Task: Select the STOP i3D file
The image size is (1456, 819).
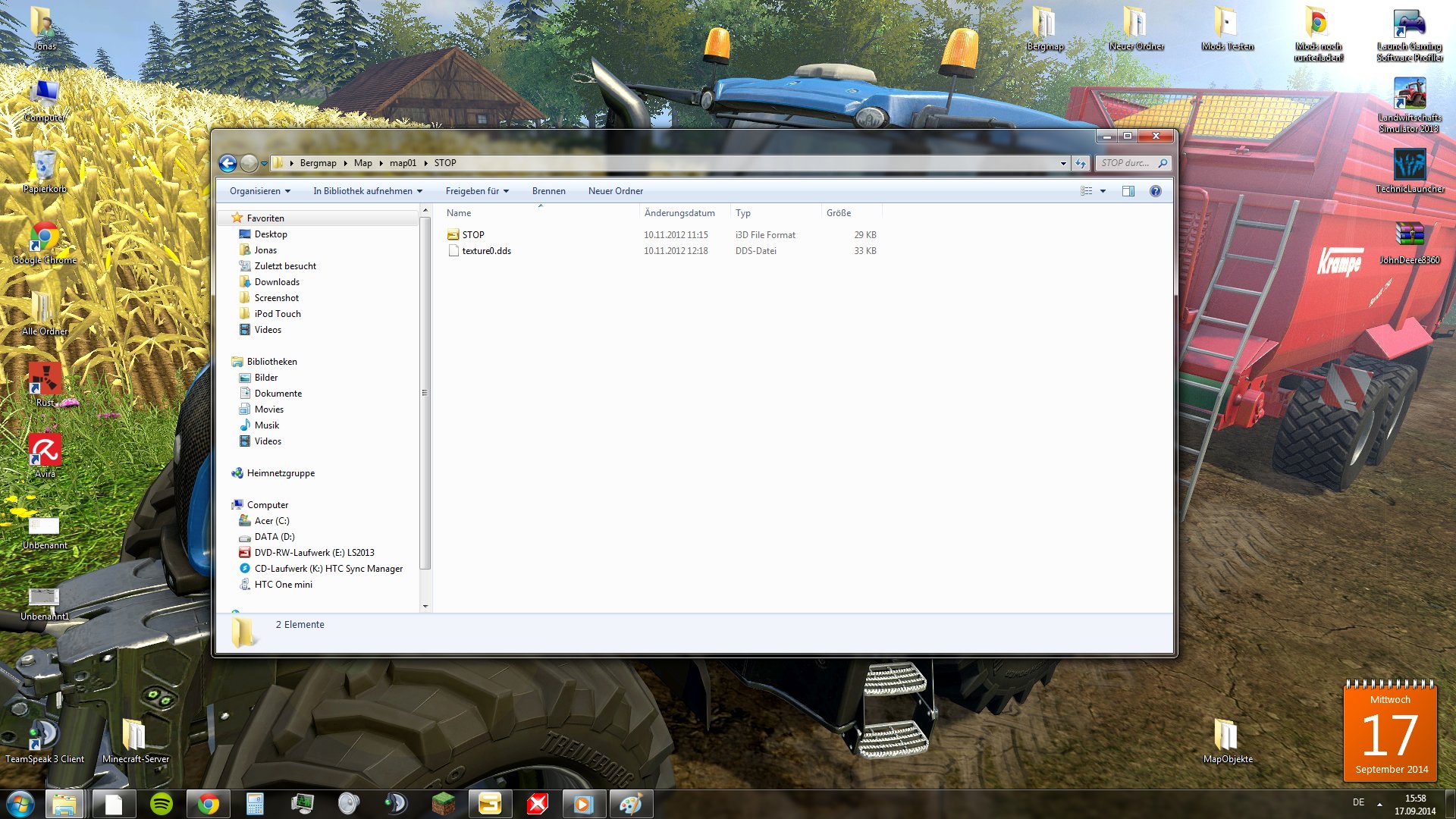Action: (473, 235)
